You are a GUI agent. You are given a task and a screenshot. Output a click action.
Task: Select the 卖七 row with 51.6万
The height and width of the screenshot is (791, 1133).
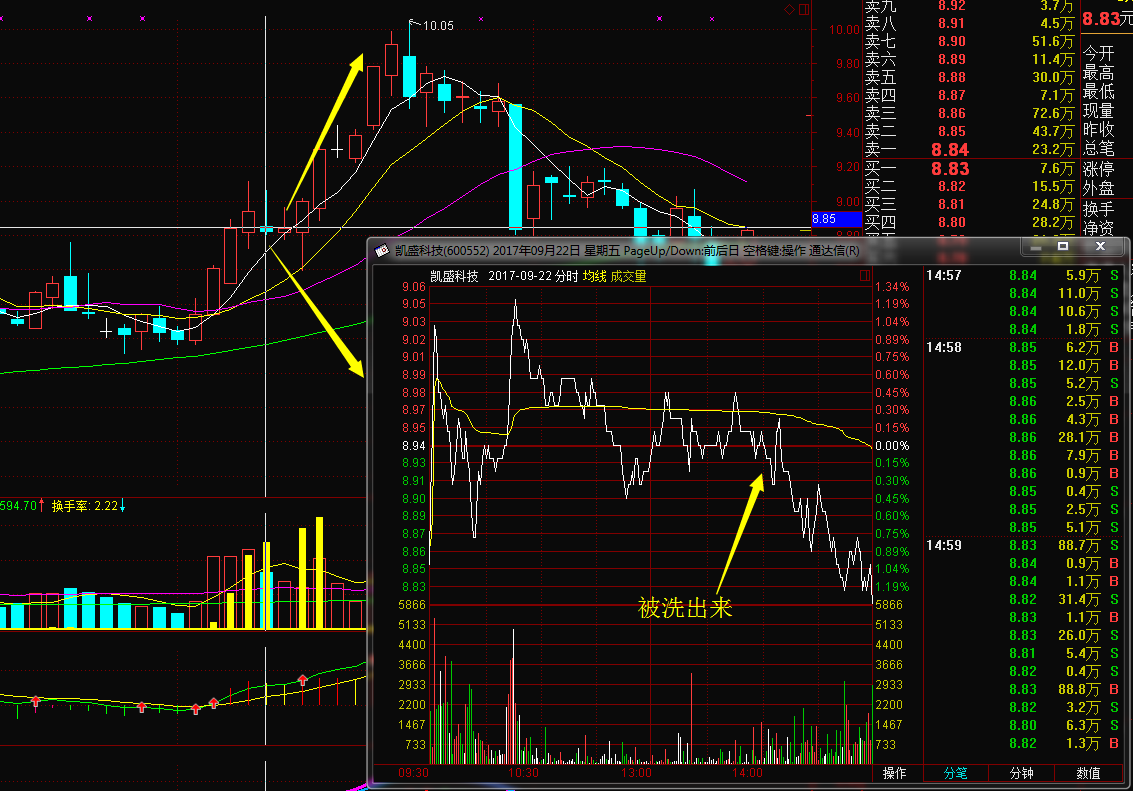970,41
